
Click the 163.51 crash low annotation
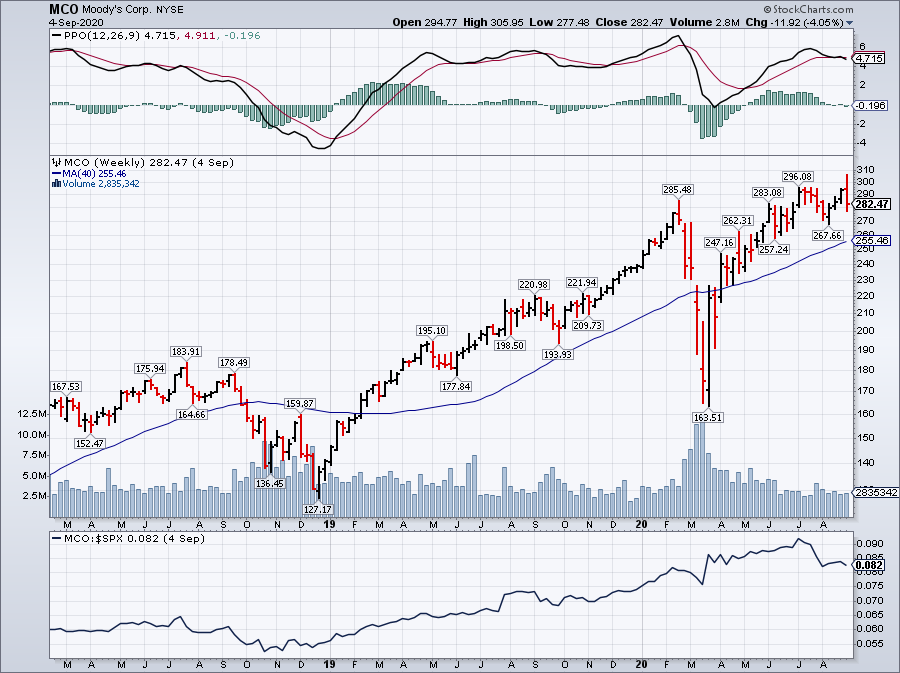click(x=708, y=418)
